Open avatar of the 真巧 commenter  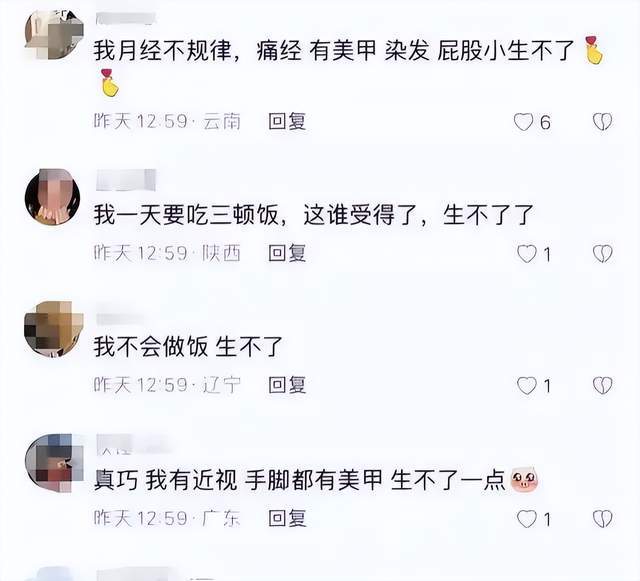53,463
